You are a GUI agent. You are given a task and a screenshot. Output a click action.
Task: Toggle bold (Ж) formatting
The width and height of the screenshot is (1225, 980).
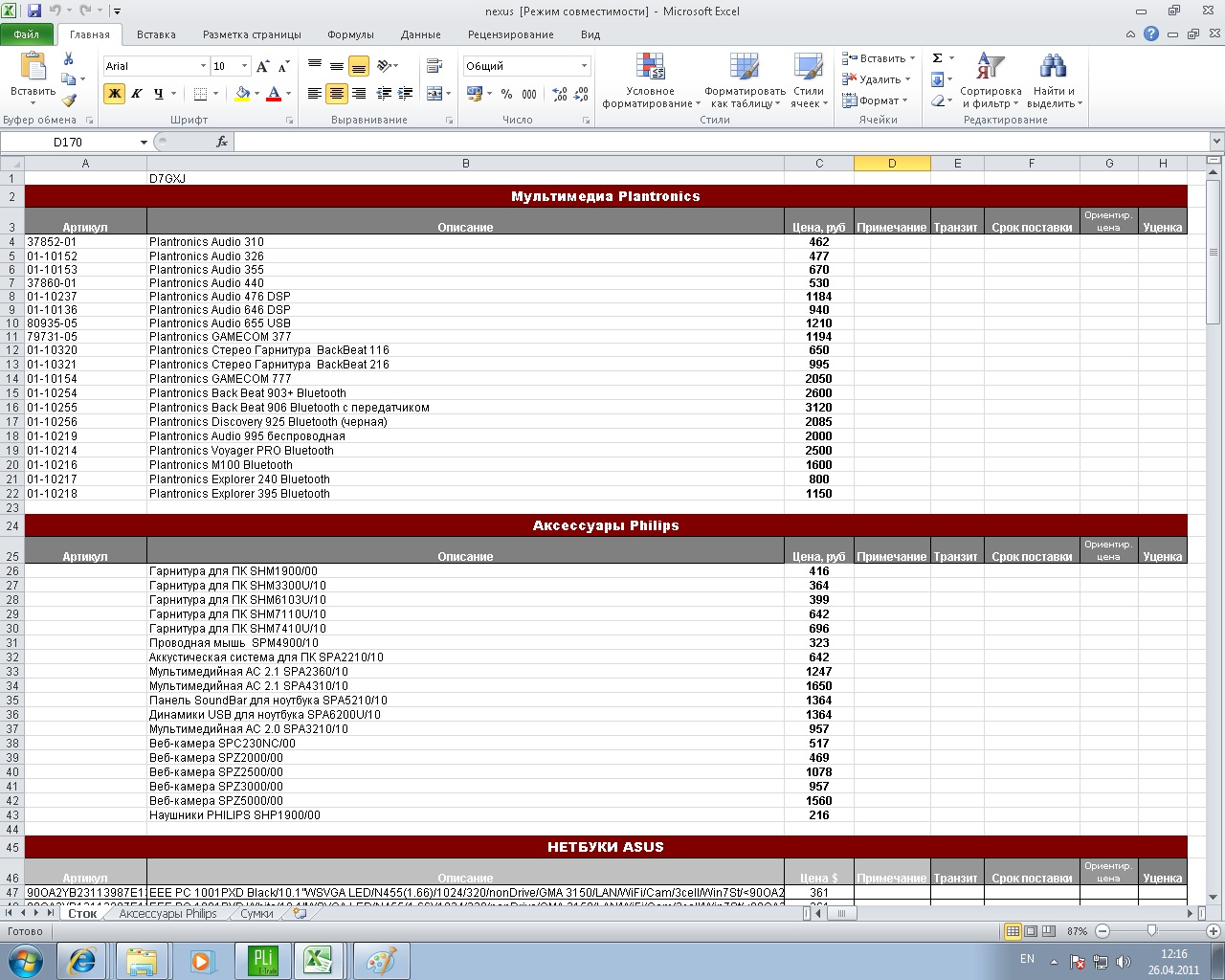[114, 94]
